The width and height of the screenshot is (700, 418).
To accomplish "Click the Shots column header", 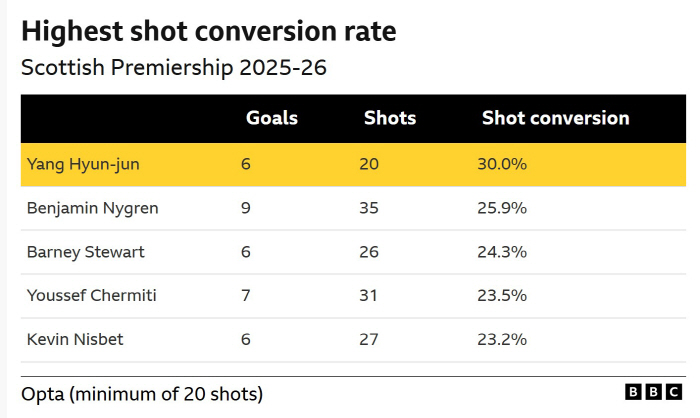I will click(x=390, y=118).
